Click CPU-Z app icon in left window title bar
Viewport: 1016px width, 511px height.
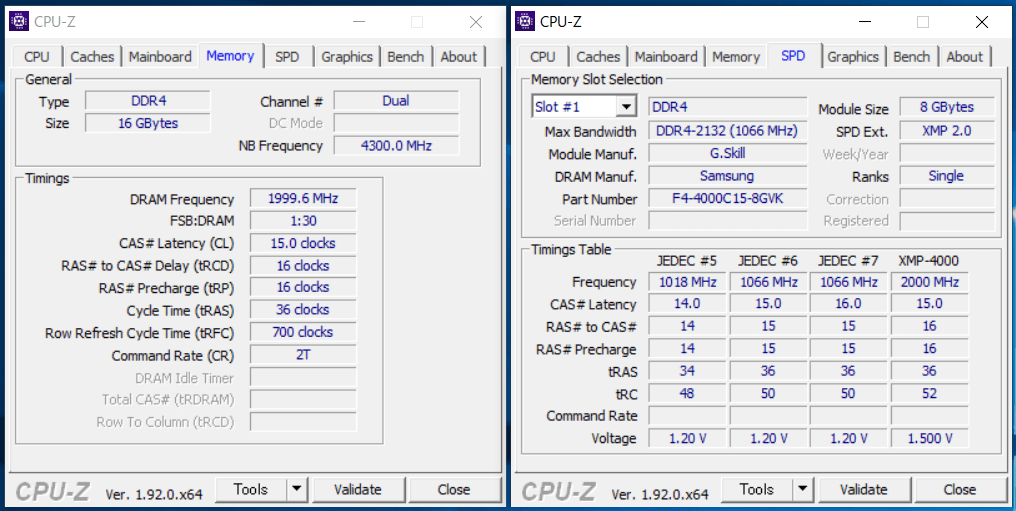click(19, 21)
